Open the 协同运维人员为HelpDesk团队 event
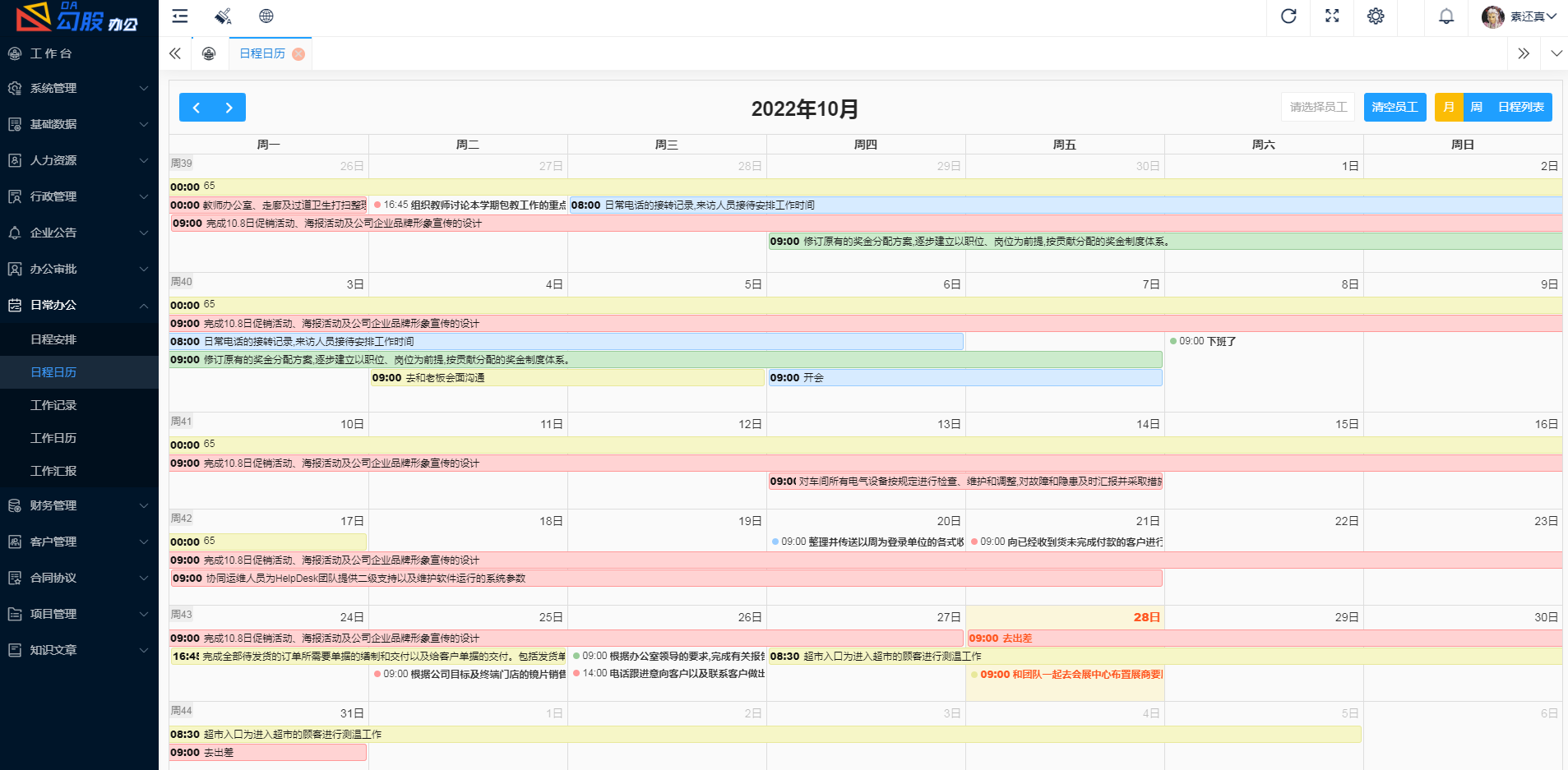The height and width of the screenshot is (770, 1568). [x=667, y=579]
